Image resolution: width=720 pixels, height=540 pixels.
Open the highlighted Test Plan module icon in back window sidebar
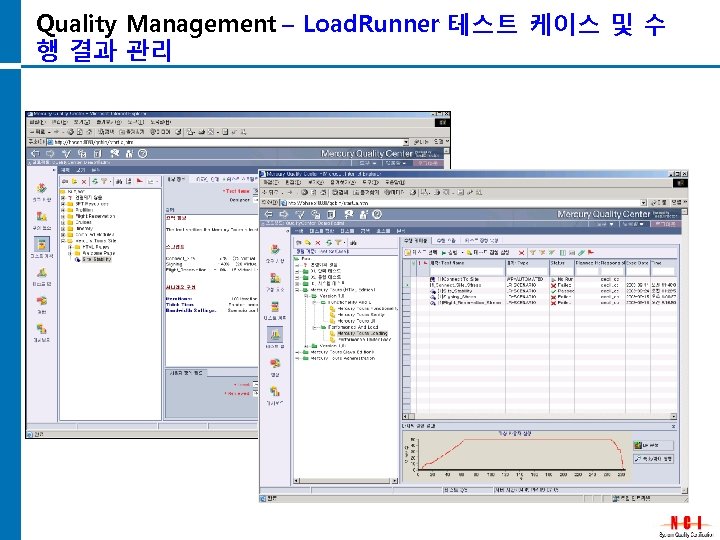pyautogui.click(x=42, y=244)
